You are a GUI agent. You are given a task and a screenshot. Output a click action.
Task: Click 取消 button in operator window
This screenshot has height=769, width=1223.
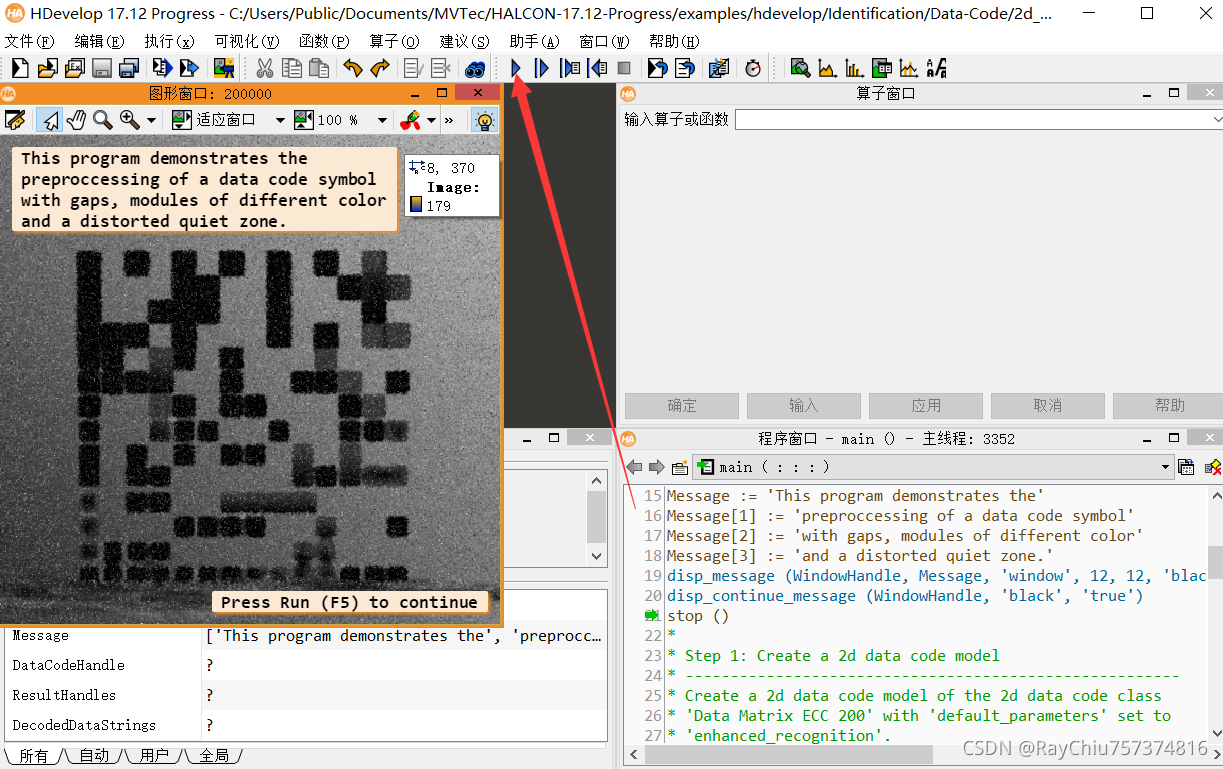click(x=1048, y=405)
